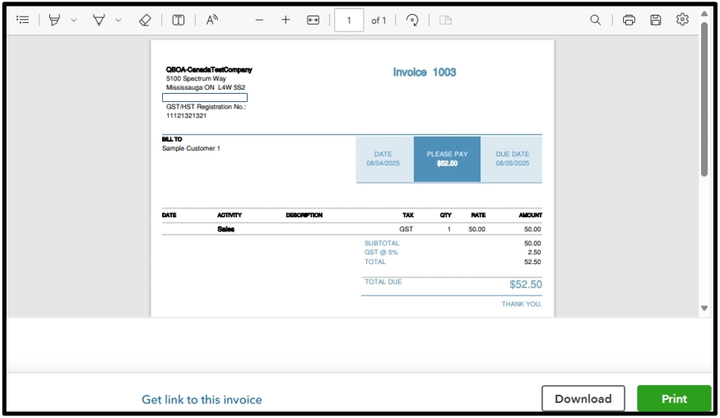Click the DUE DATE 08/05/2025 box
The height and width of the screenshot is (418, 720).
[x=512, y=159]
